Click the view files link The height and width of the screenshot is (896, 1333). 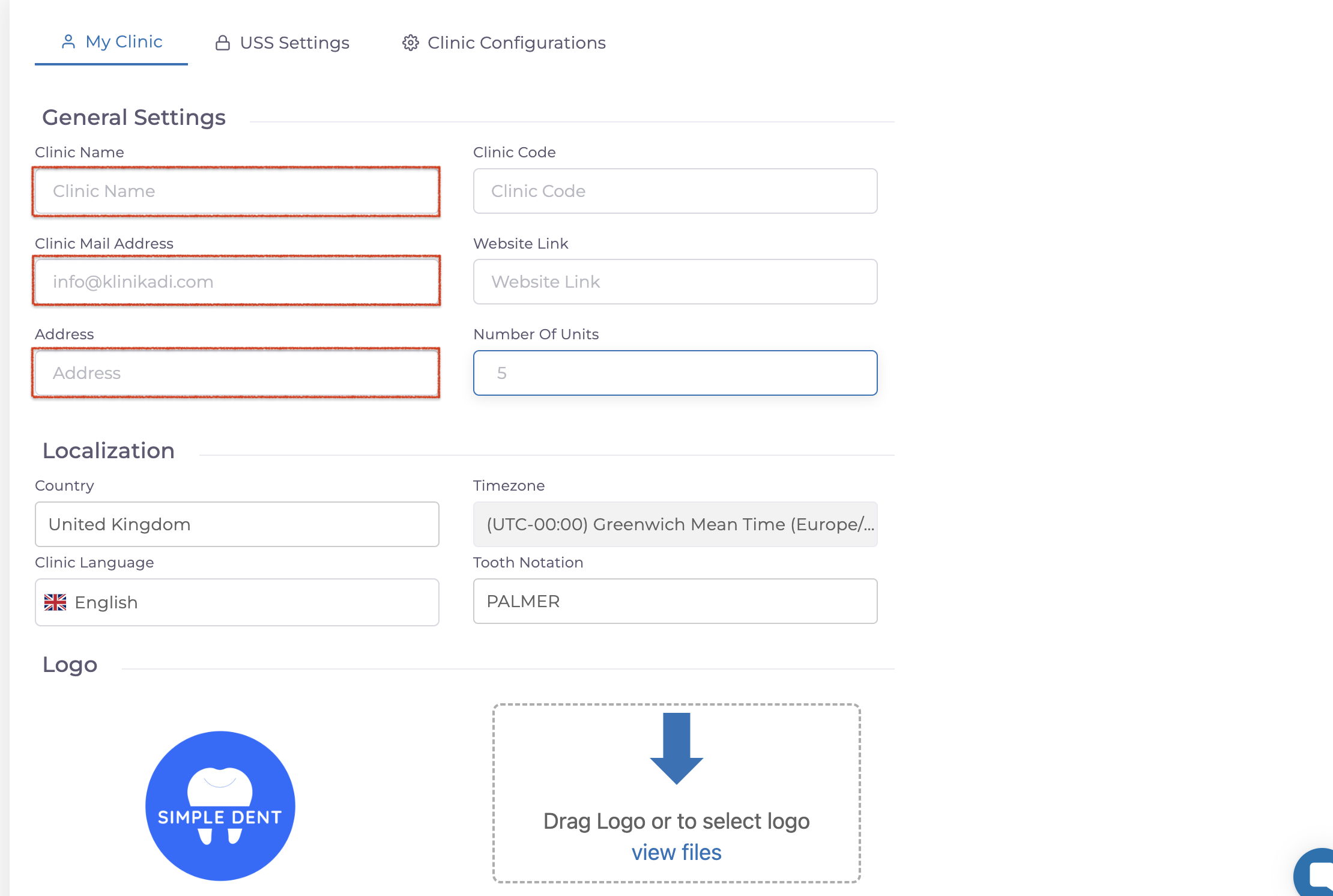[x=676, y=852]
